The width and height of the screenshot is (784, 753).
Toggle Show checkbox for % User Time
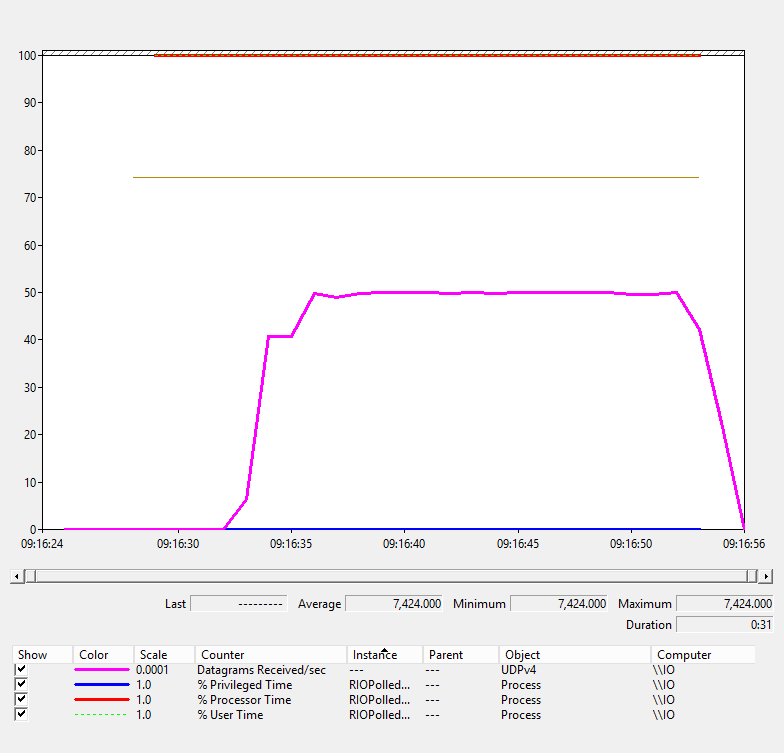pos(21,714)
